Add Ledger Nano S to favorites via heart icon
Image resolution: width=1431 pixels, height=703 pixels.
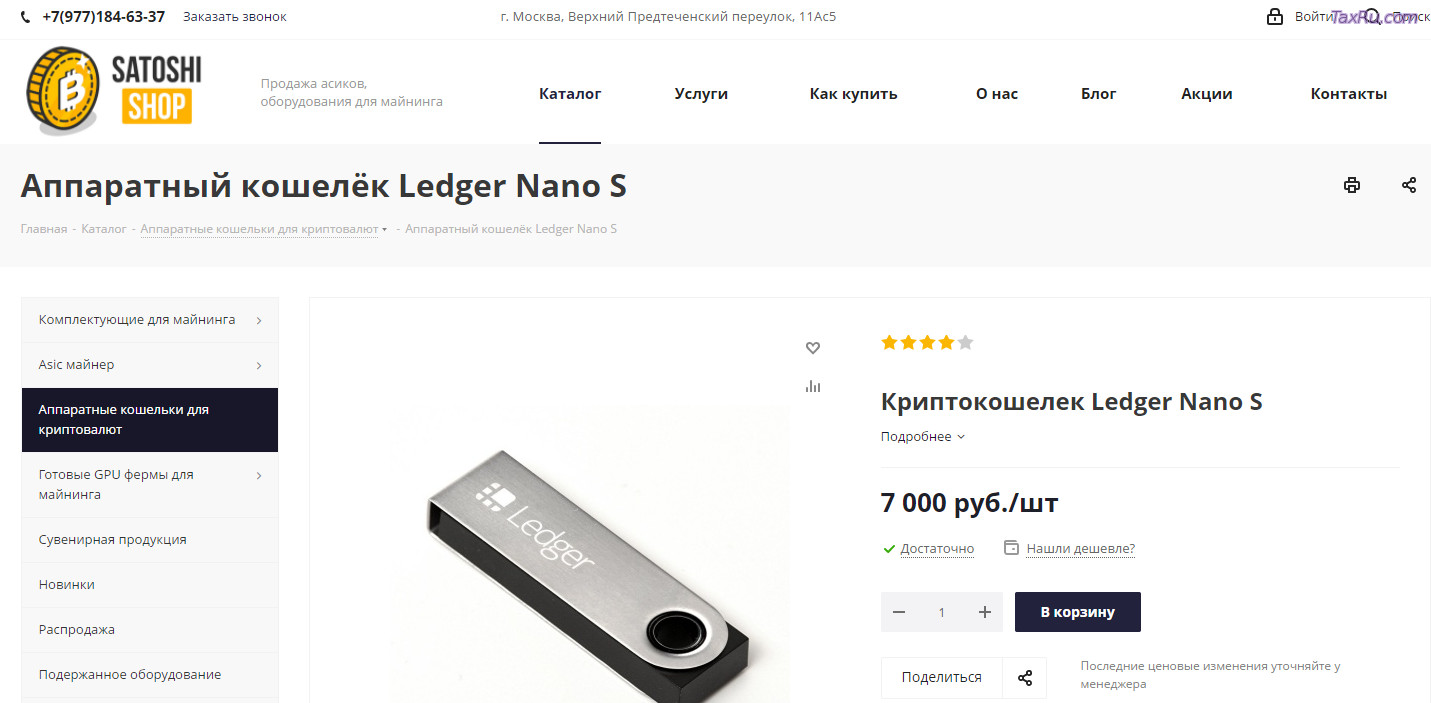[813, 348]
